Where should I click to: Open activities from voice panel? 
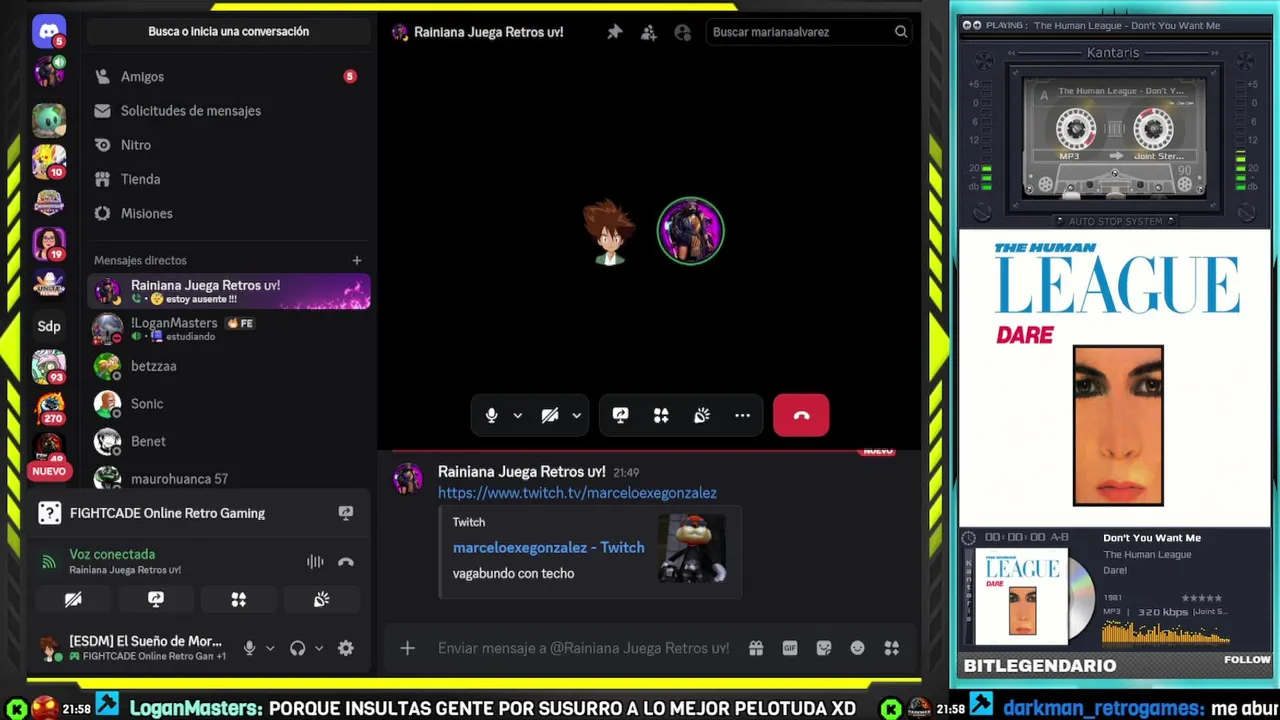[x=238, y=599]
